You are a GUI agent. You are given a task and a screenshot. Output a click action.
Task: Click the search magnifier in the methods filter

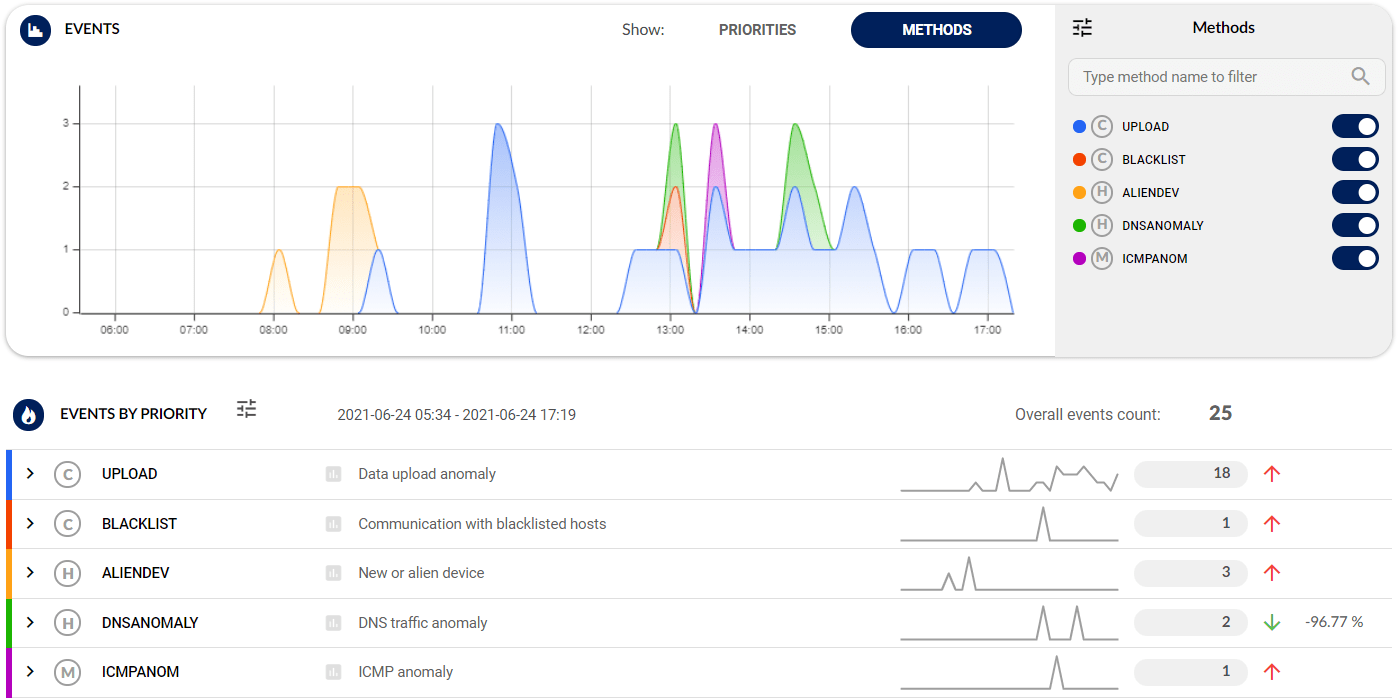[x=1360, y=76]
